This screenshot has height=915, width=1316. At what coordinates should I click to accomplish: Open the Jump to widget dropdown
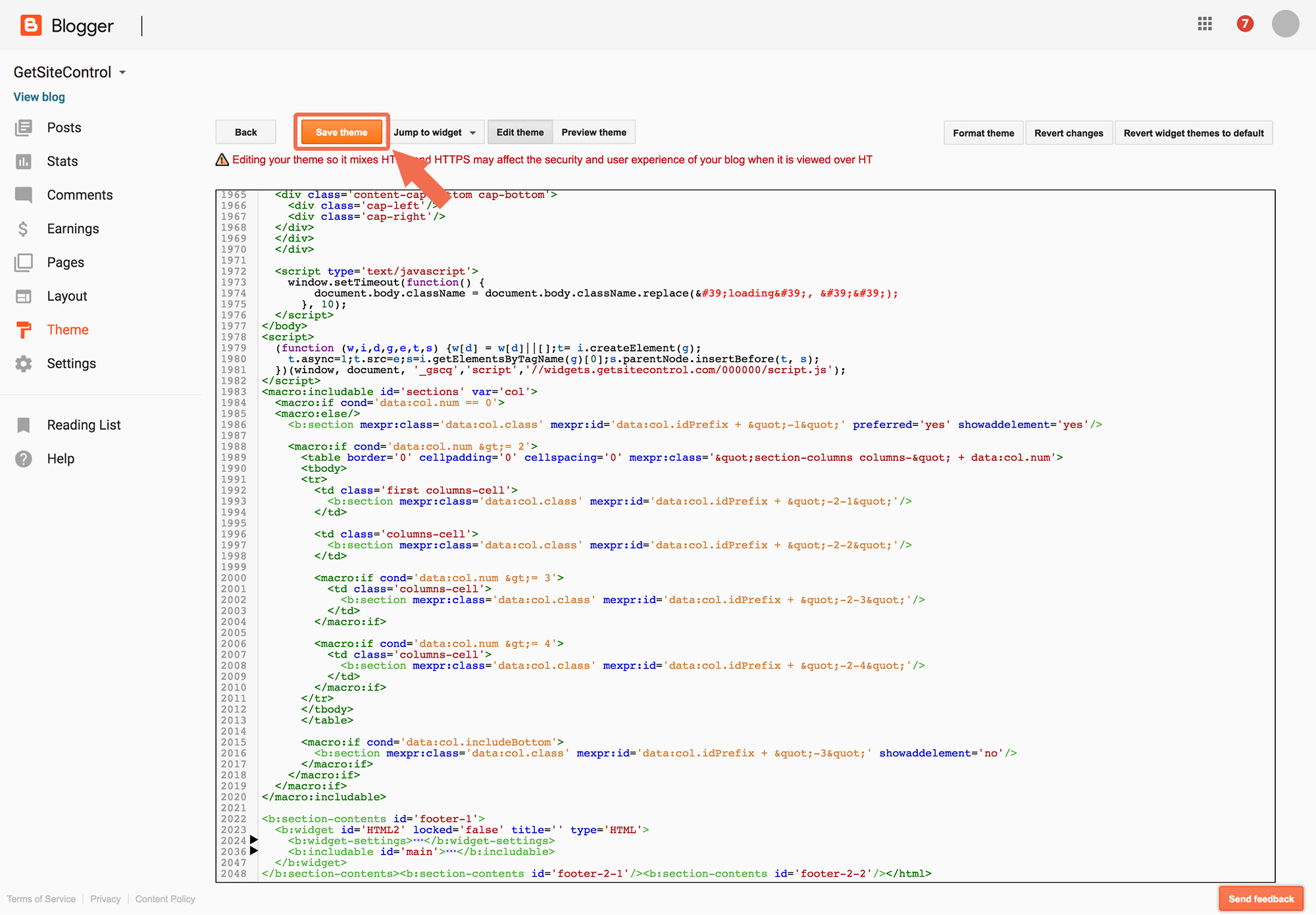[436, 132]
